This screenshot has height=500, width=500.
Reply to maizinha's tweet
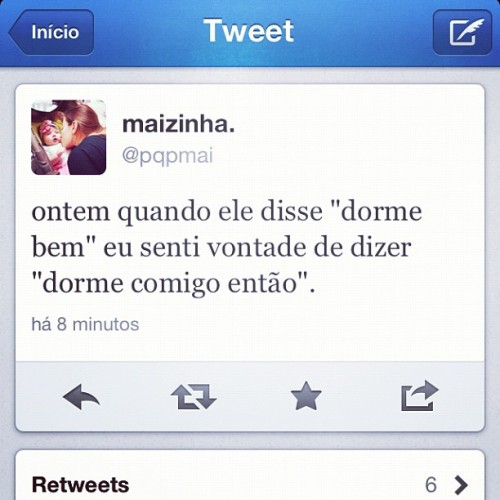coord(81,397)
